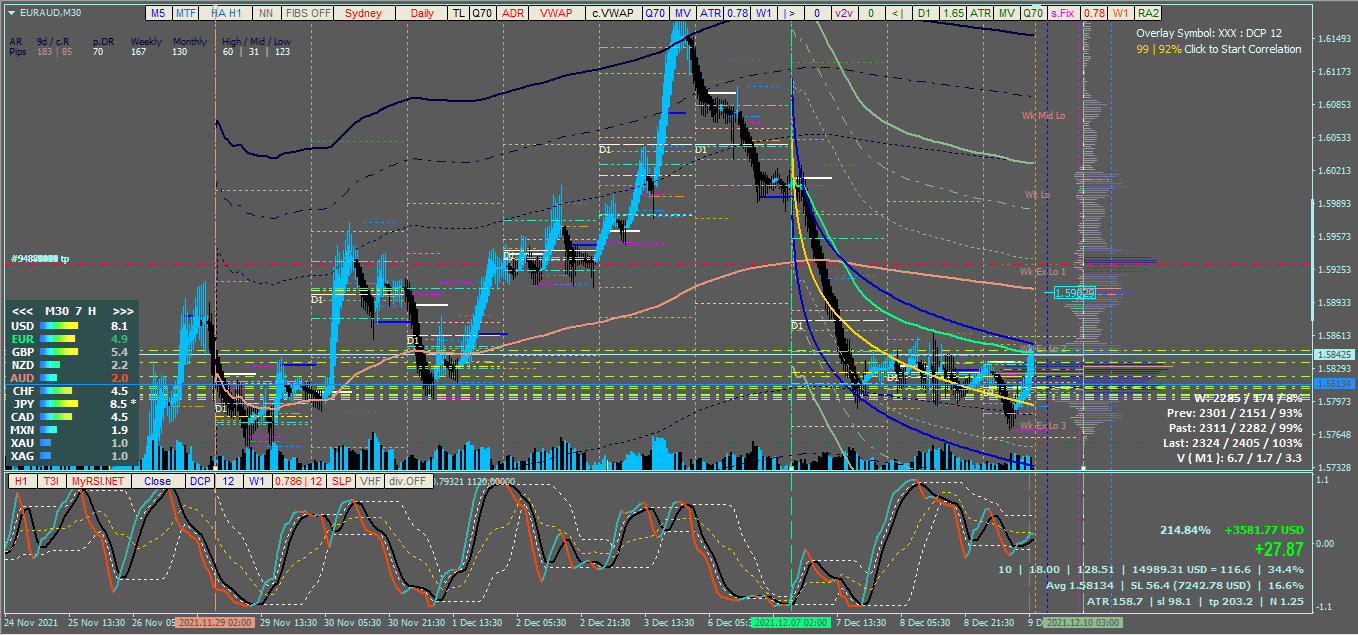Click the green 1.65 button
This screenshot has width=1358, height=635.
click(953, 13)
